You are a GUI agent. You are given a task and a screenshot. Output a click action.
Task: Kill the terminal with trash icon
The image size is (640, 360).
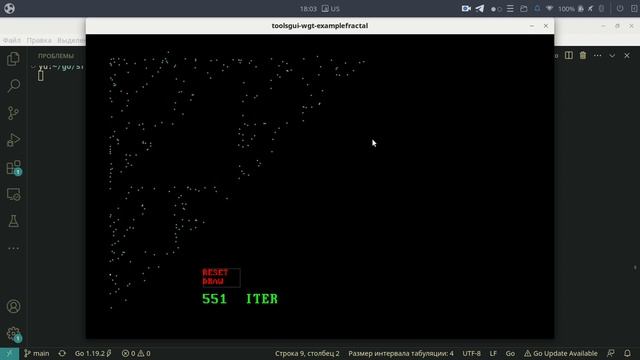583,56
